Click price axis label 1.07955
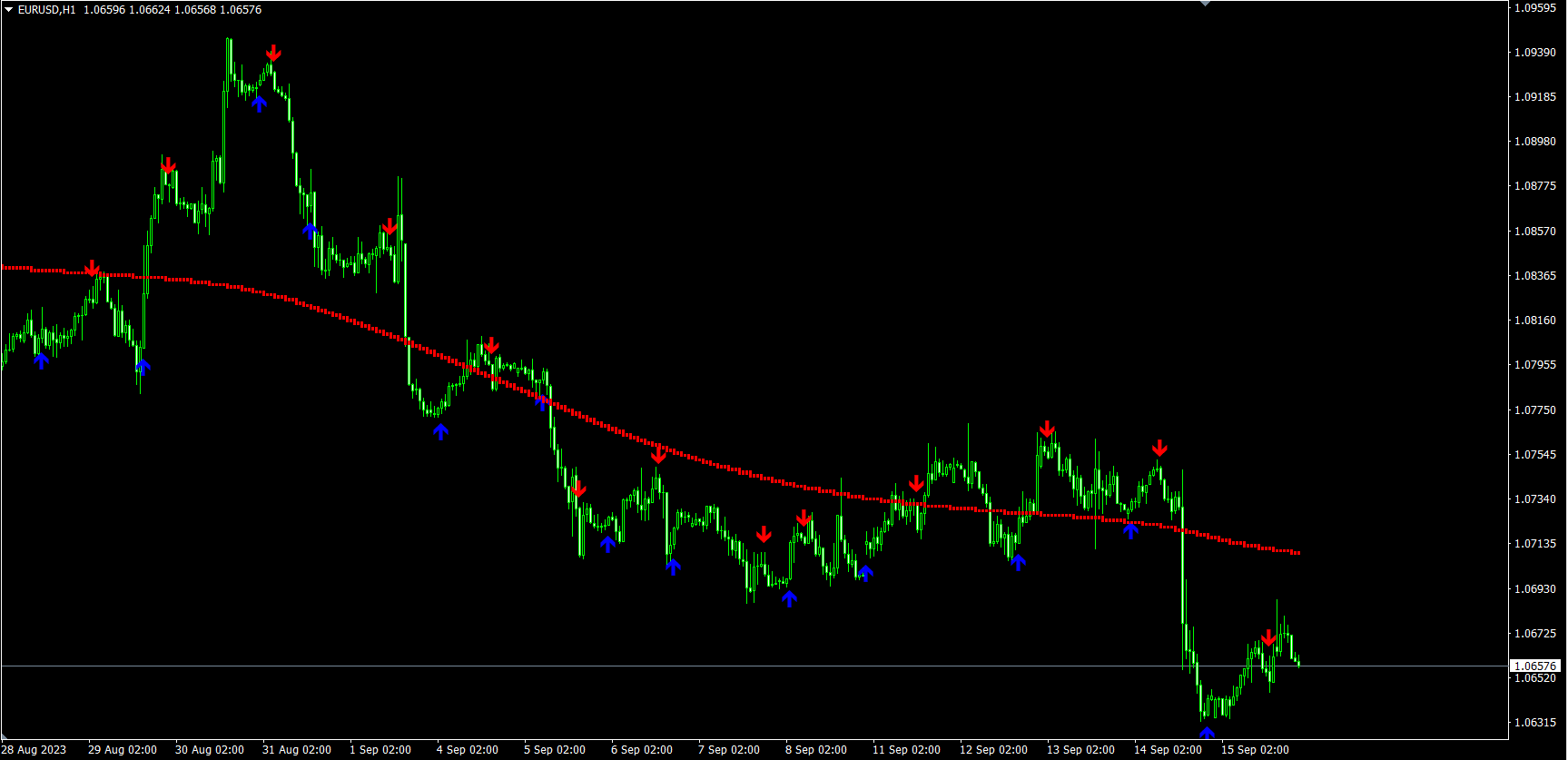The height and width of the screenshot is (760, 1568). (x=1535, y=365)
